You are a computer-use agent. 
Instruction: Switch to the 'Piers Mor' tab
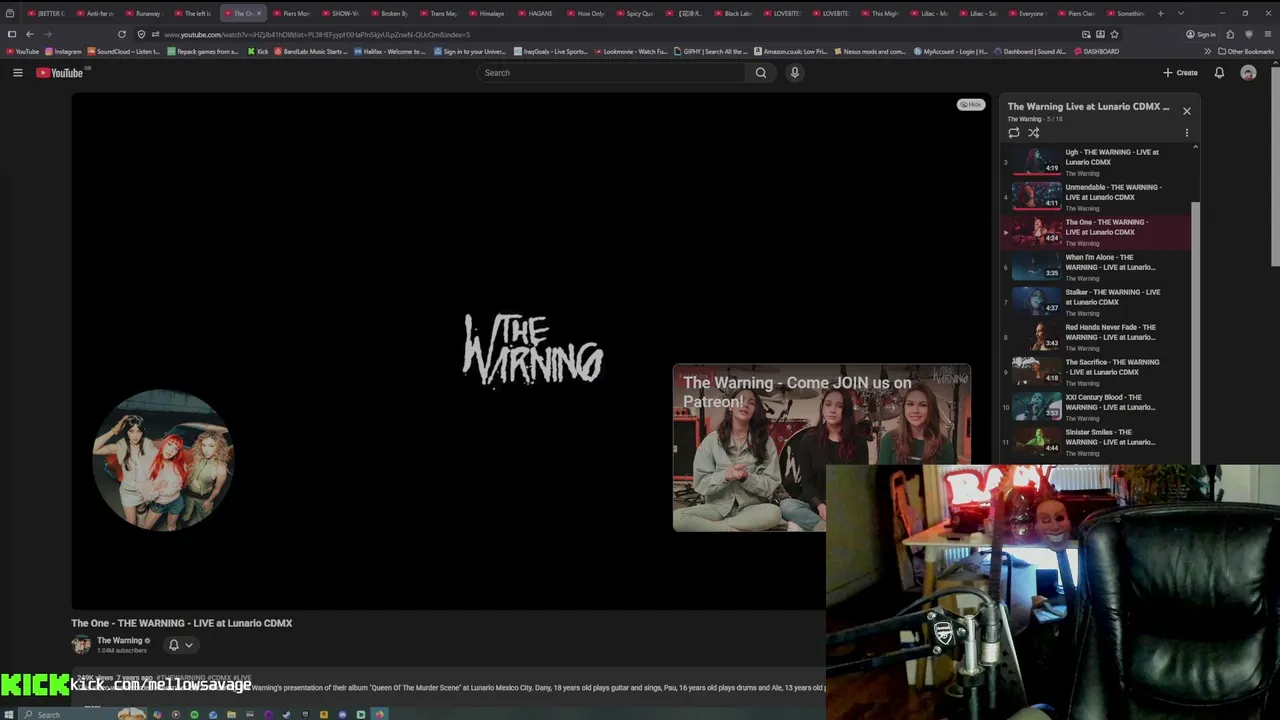tap(292, 13)
